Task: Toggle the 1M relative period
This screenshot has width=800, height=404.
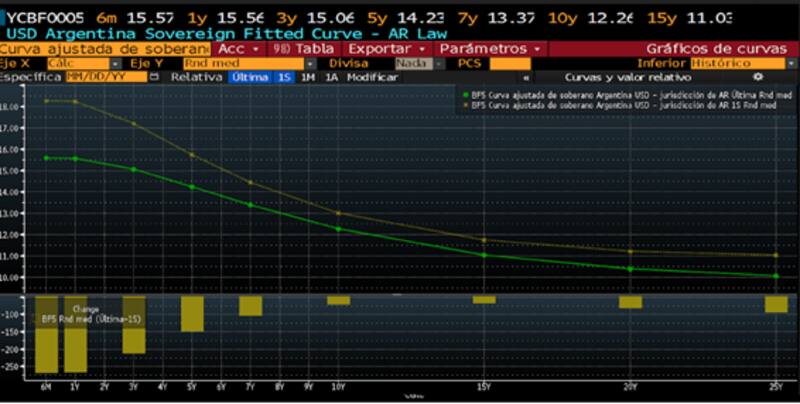Action: click(307, 76)
